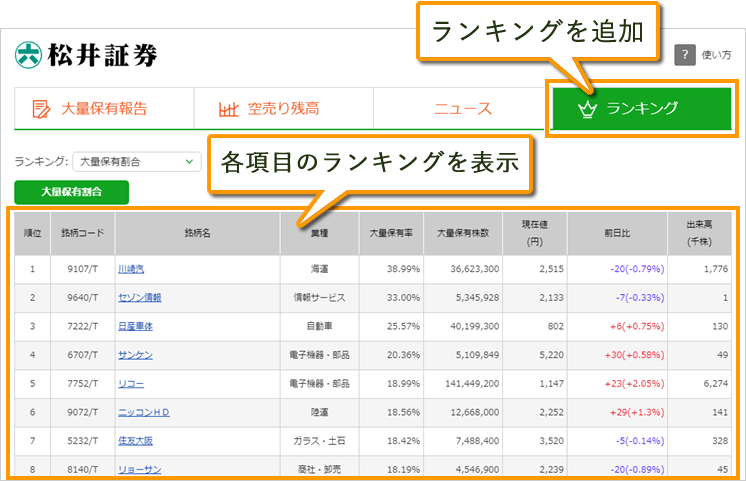Click the ガラス・土石 industry cell
Image resolution: width=746 pixels, height=481 pixels.
pyautogui.click(x=319, y=441)
